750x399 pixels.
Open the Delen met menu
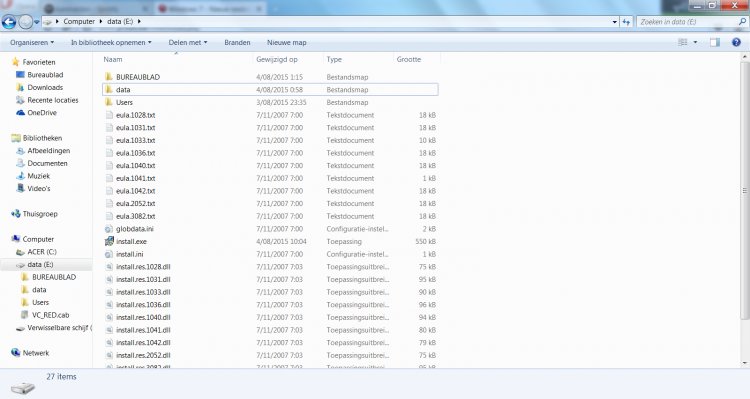tap(188, 43)
